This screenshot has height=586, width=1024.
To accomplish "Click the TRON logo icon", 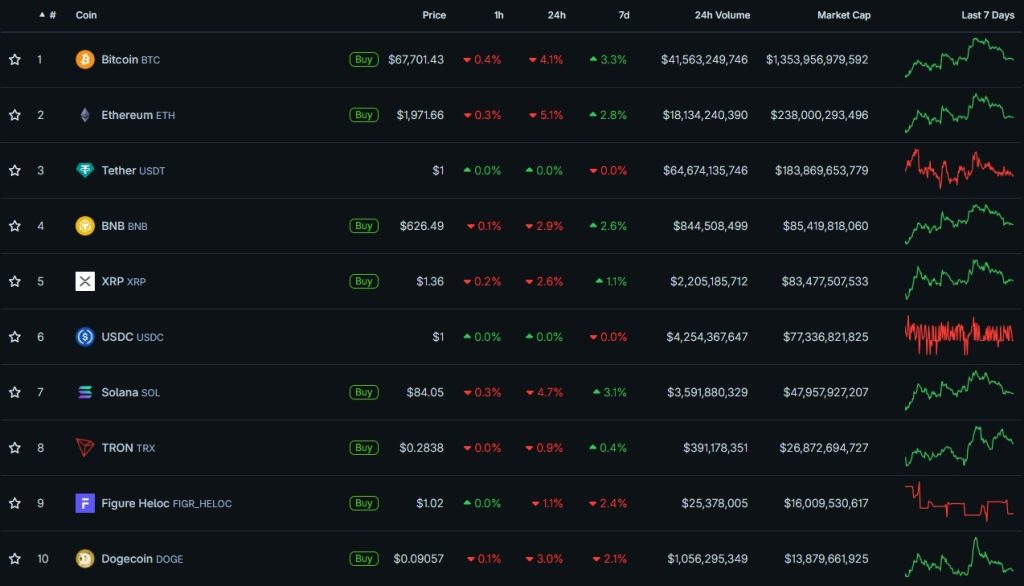I will 85,447.
